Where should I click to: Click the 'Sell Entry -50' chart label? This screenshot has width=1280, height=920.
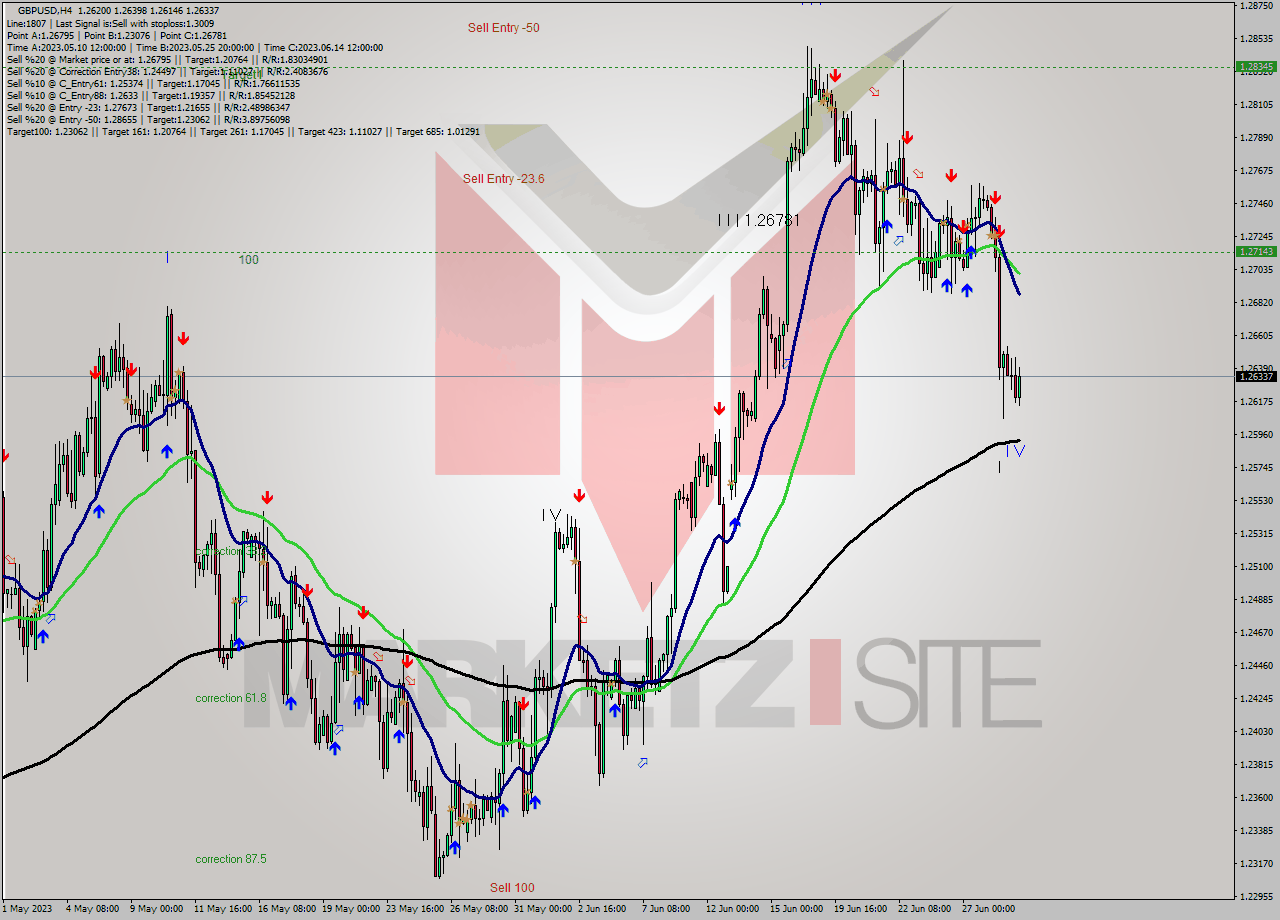click(x=504, y=28)
